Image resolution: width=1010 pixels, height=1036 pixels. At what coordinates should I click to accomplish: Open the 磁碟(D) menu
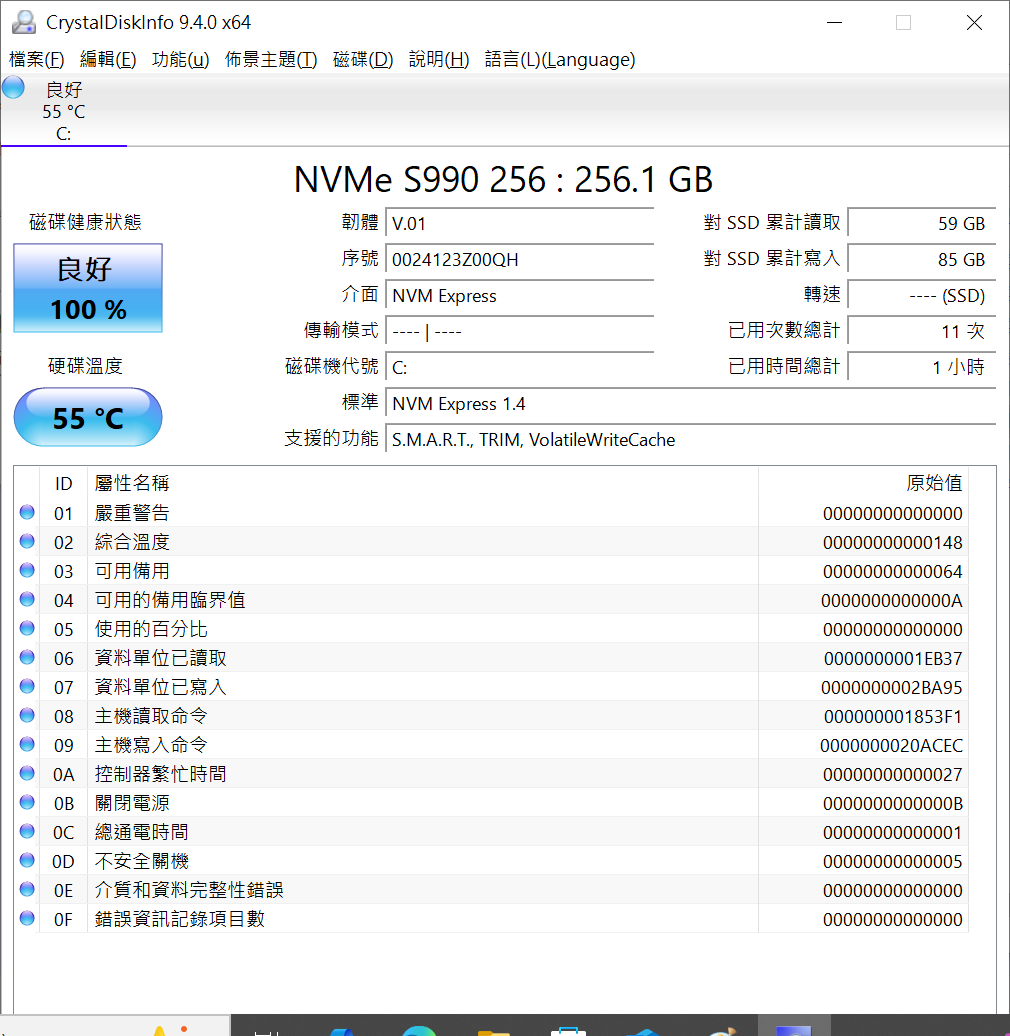pos(363,59)
